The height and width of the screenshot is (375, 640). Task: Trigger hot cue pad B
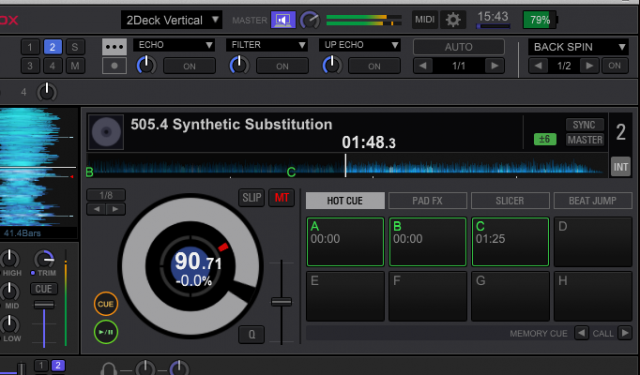[x=427, y=242]
